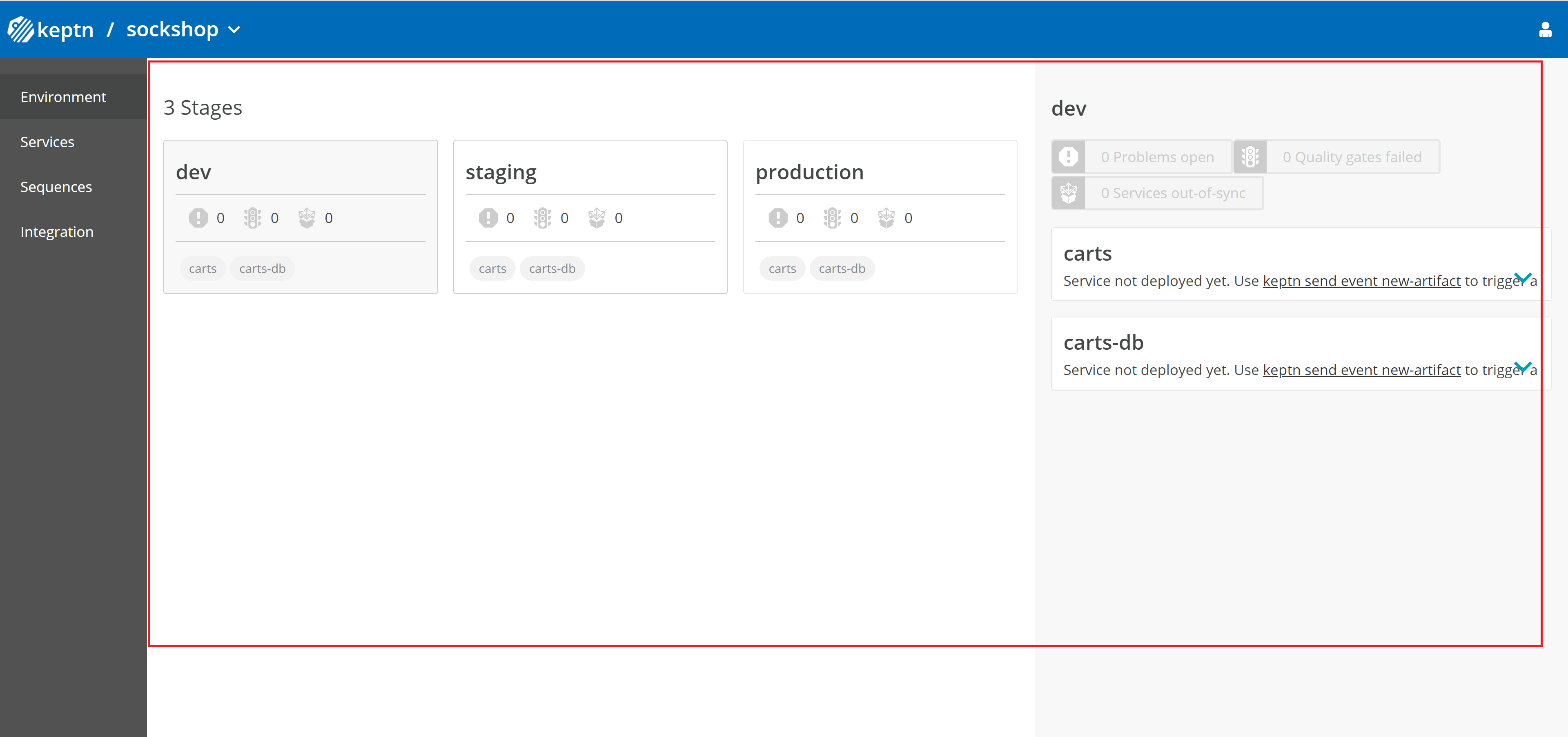Screen dimensions: 1568x737
Task: Click the 0 Problems open button
Action: point(1141,156)
